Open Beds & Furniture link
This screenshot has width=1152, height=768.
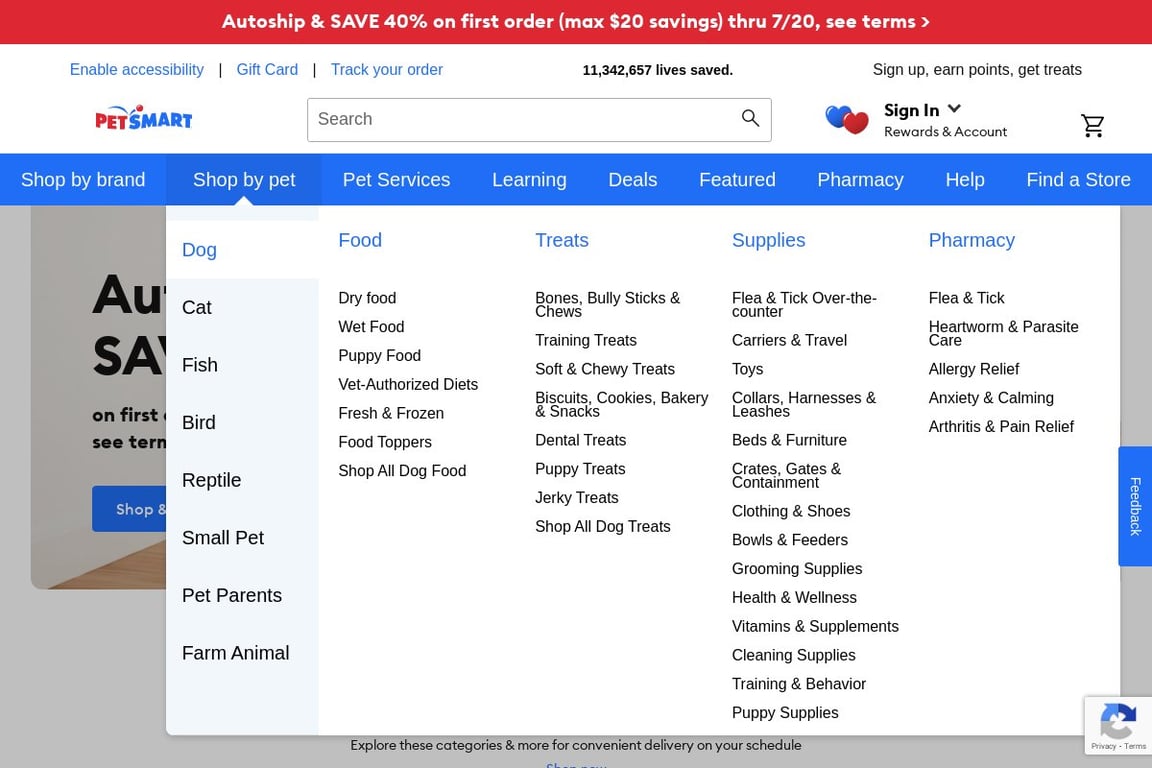[789, 440]
